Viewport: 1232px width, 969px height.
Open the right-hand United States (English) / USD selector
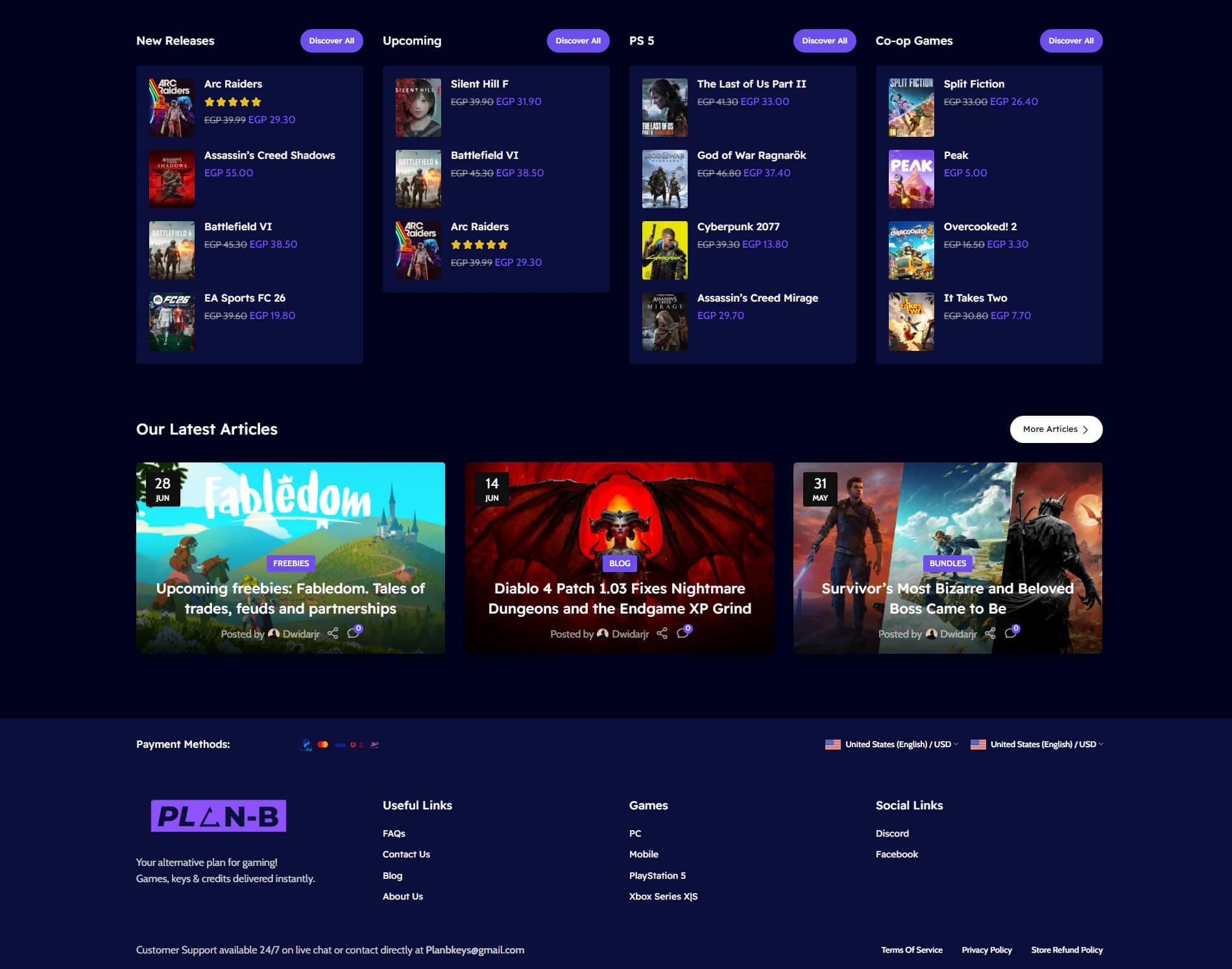(x=1037, y=745)
